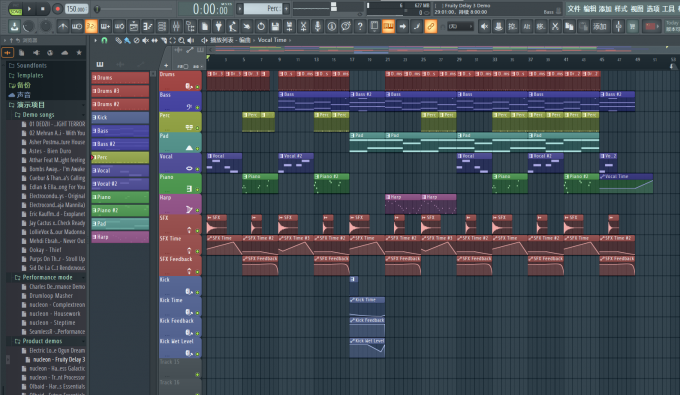Viewport: 680px width, 395px height.
Task: Mute the Vocal track via its green dot
Action: click(198, 169)
